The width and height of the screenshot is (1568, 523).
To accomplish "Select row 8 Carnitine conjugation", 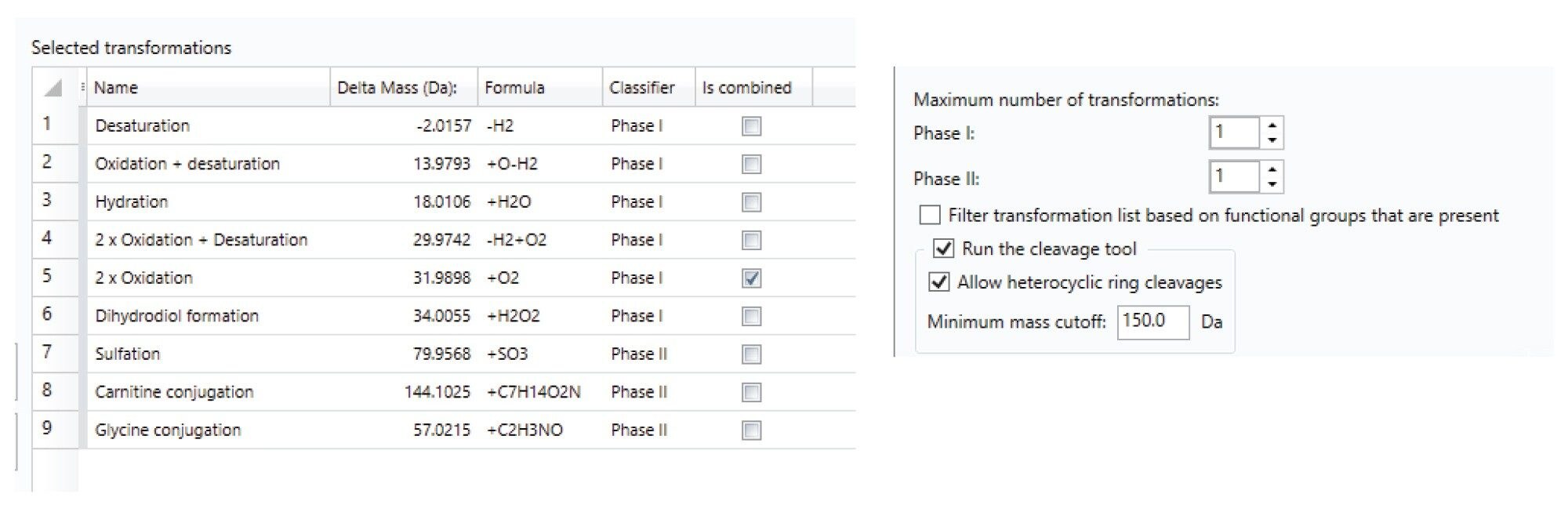I will click(444, 392).
